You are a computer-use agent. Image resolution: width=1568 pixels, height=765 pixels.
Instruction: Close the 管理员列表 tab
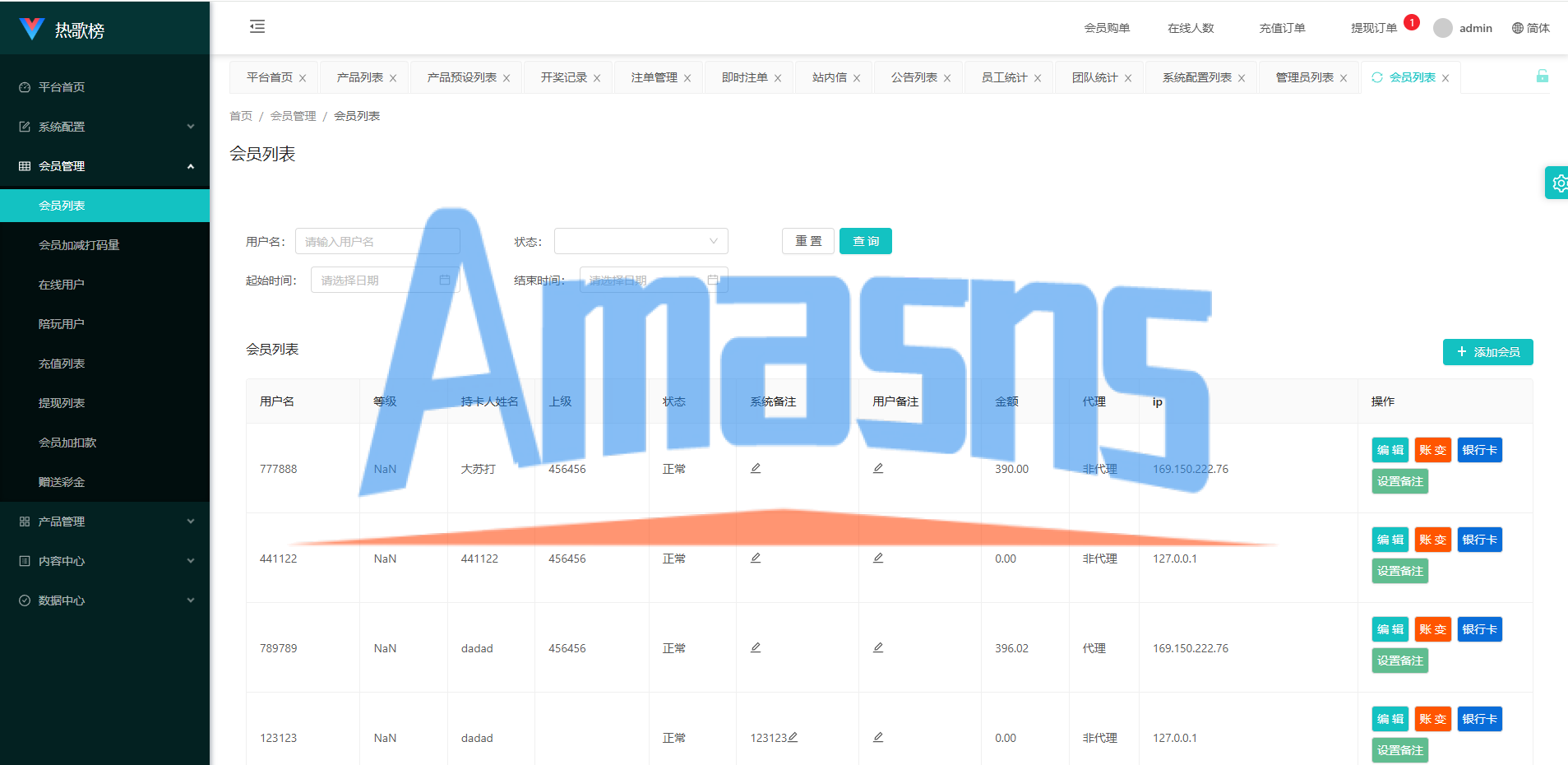click(x=1344, y=78)
